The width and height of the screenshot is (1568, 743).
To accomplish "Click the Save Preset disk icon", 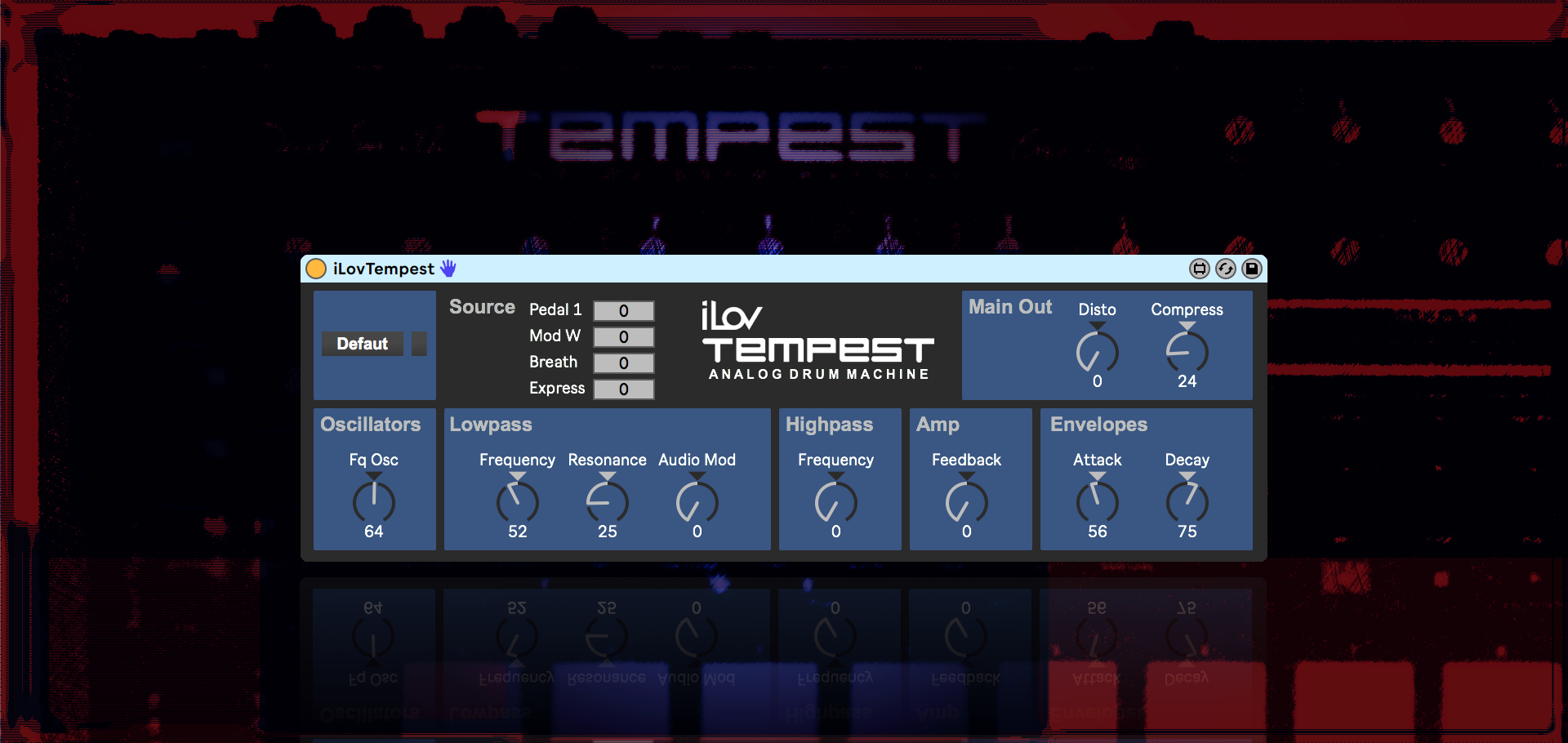I will [x=1251, y=269].
